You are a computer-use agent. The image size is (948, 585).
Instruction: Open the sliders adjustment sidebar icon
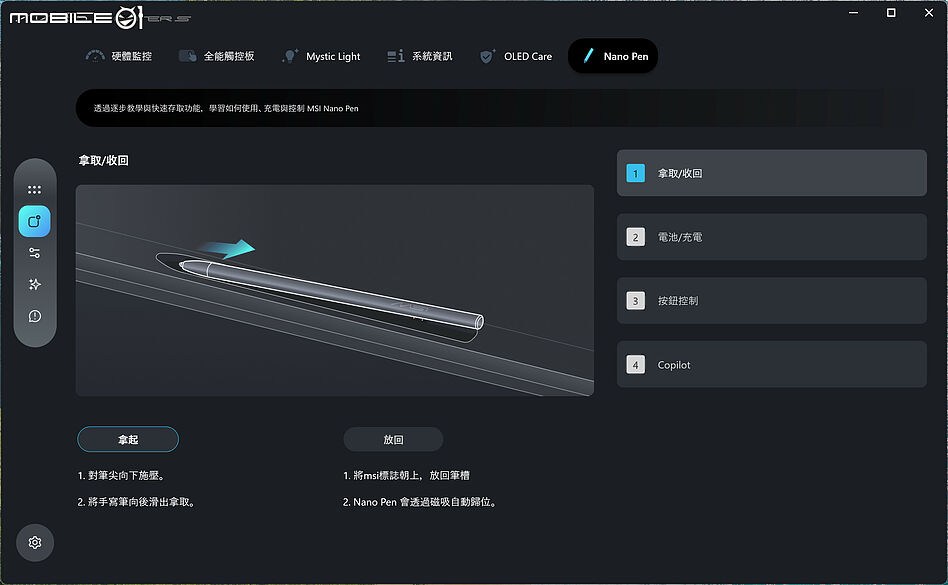[34, 253]
